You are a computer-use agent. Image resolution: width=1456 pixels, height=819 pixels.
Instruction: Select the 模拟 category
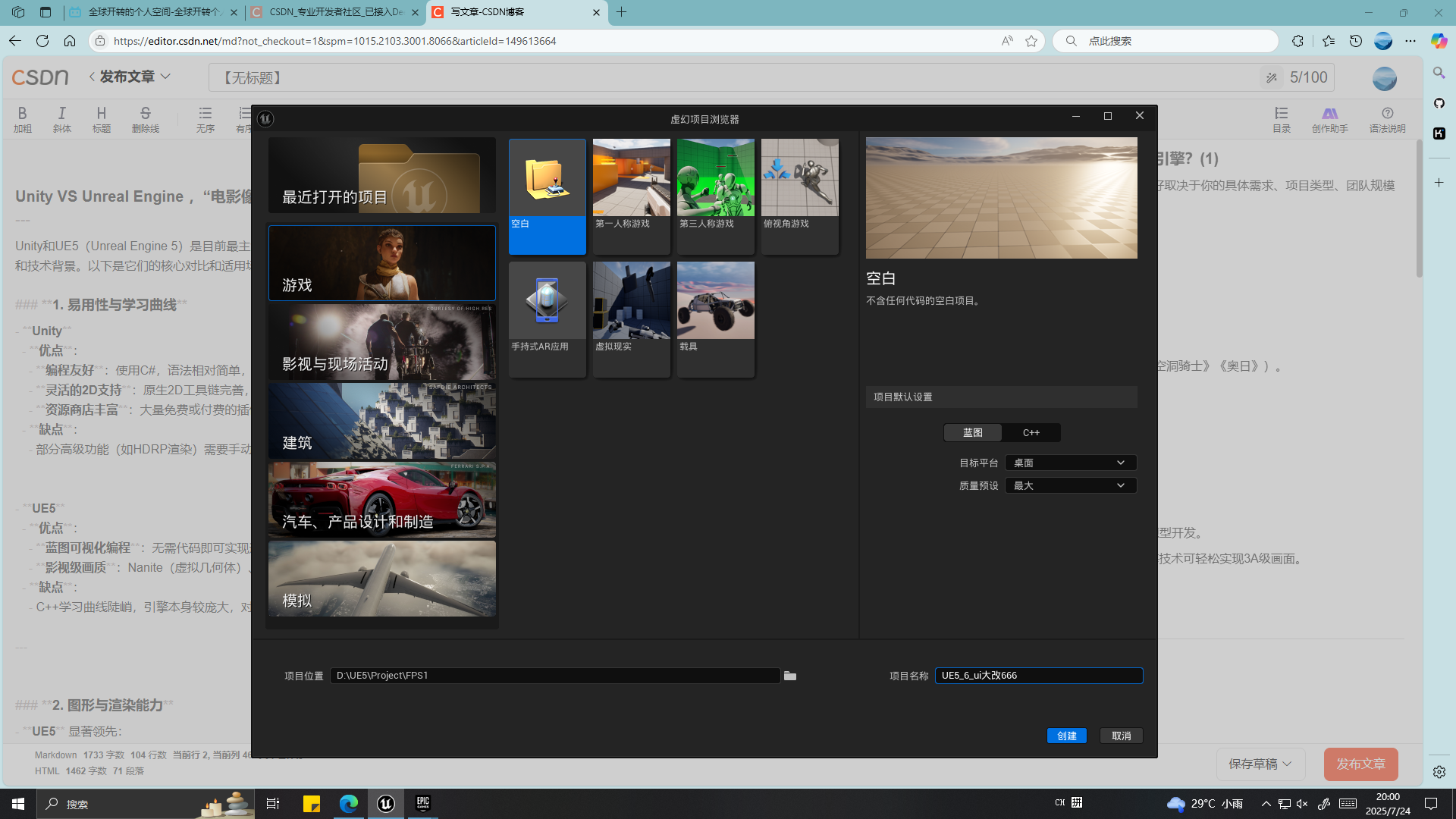[x=381, y=579]
